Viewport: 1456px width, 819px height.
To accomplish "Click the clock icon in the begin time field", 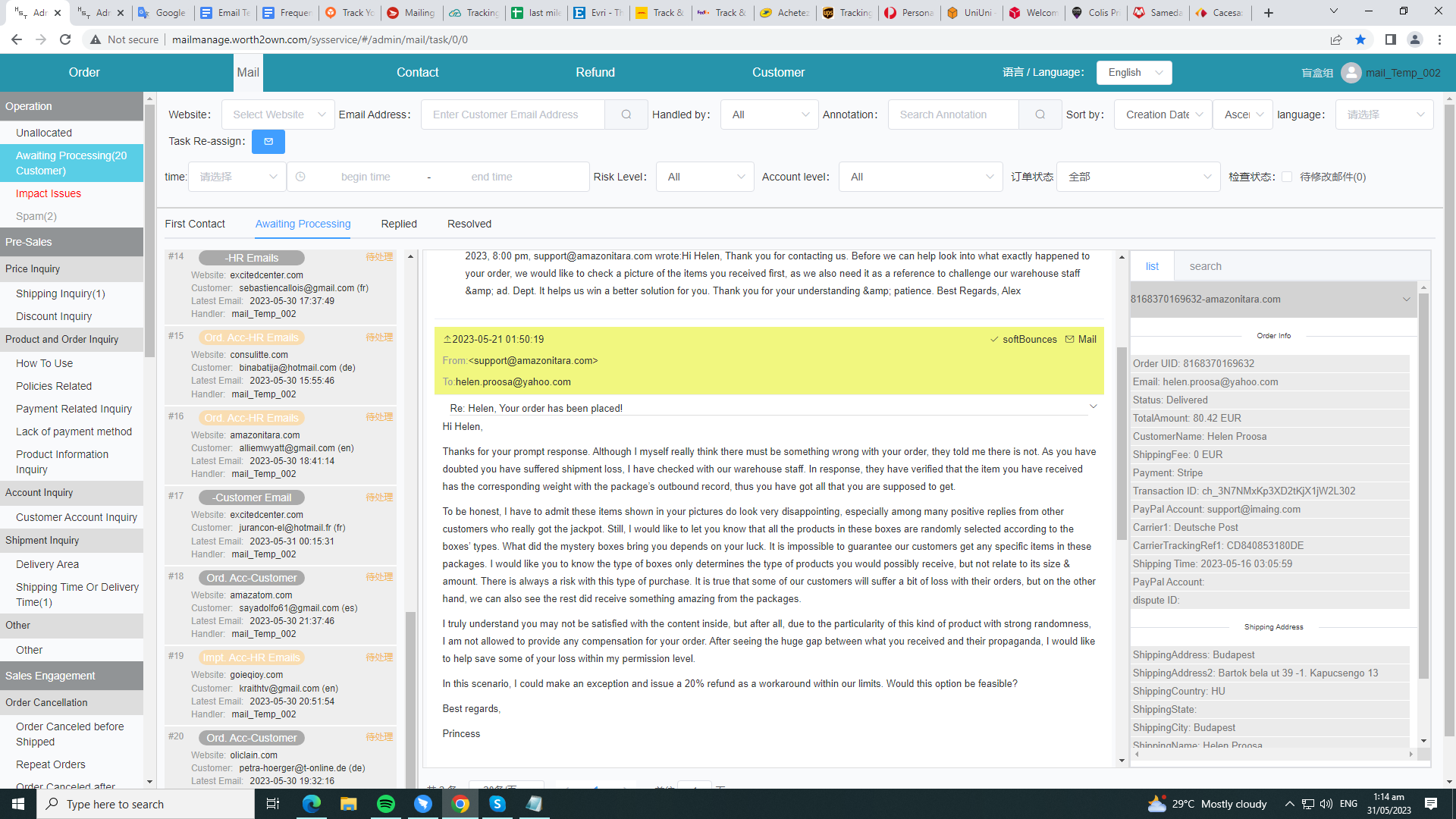I will (x=300, y=177).
